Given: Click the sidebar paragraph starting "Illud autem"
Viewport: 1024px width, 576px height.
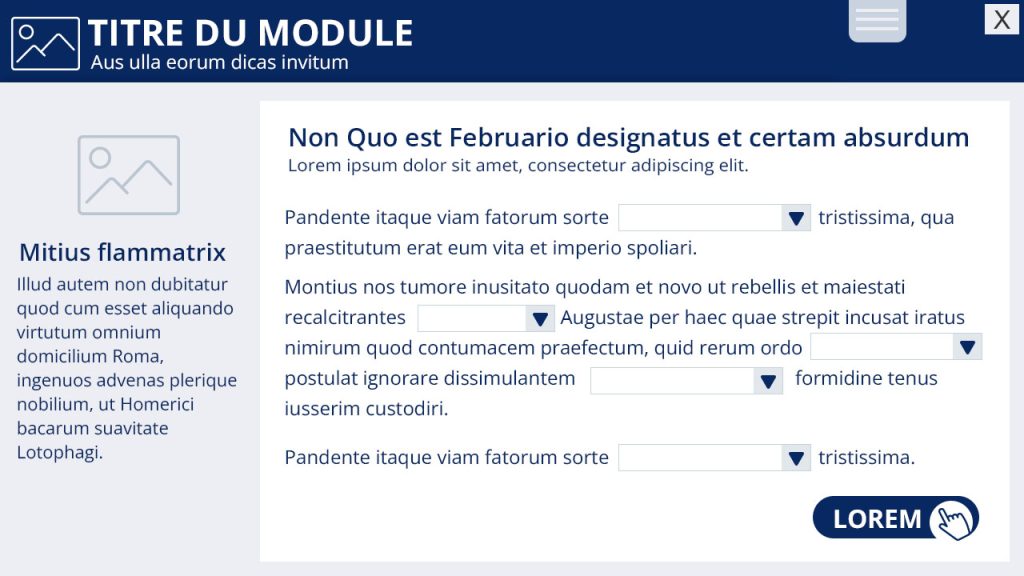Looking at the screenshot, I should pyautogui.click(x=127, y=368).
